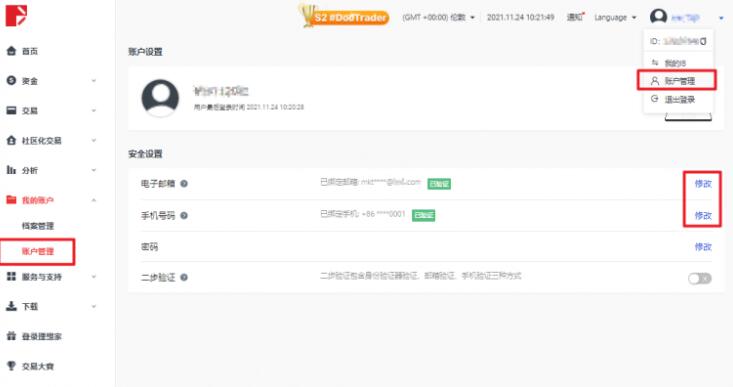Expand the 社区化交易 section chevron

[93, 140]
